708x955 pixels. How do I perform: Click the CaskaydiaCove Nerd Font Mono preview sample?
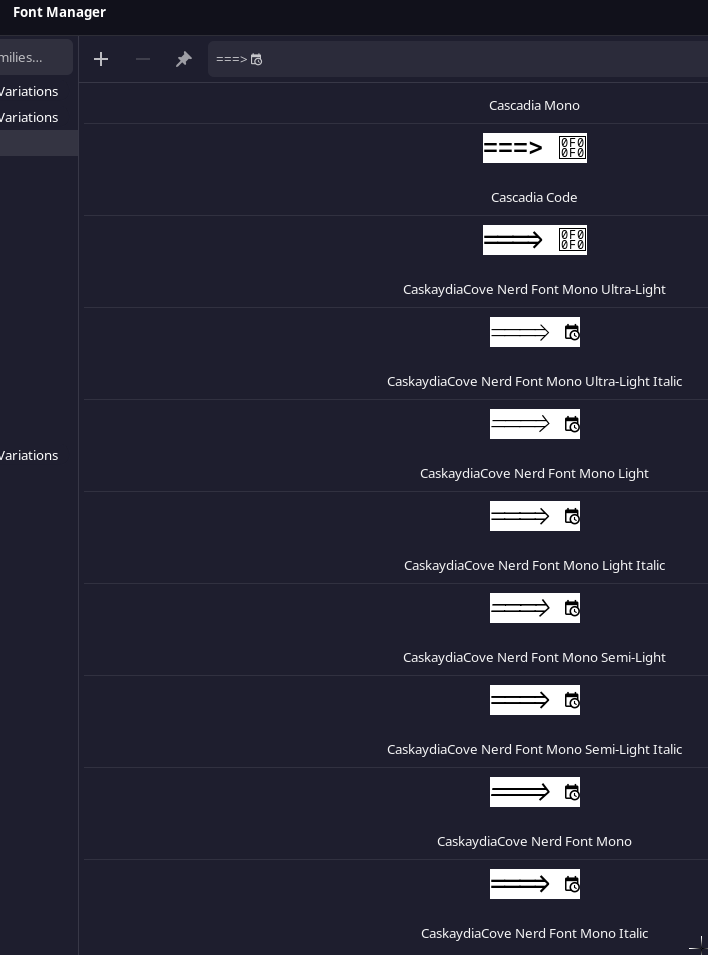534,792
